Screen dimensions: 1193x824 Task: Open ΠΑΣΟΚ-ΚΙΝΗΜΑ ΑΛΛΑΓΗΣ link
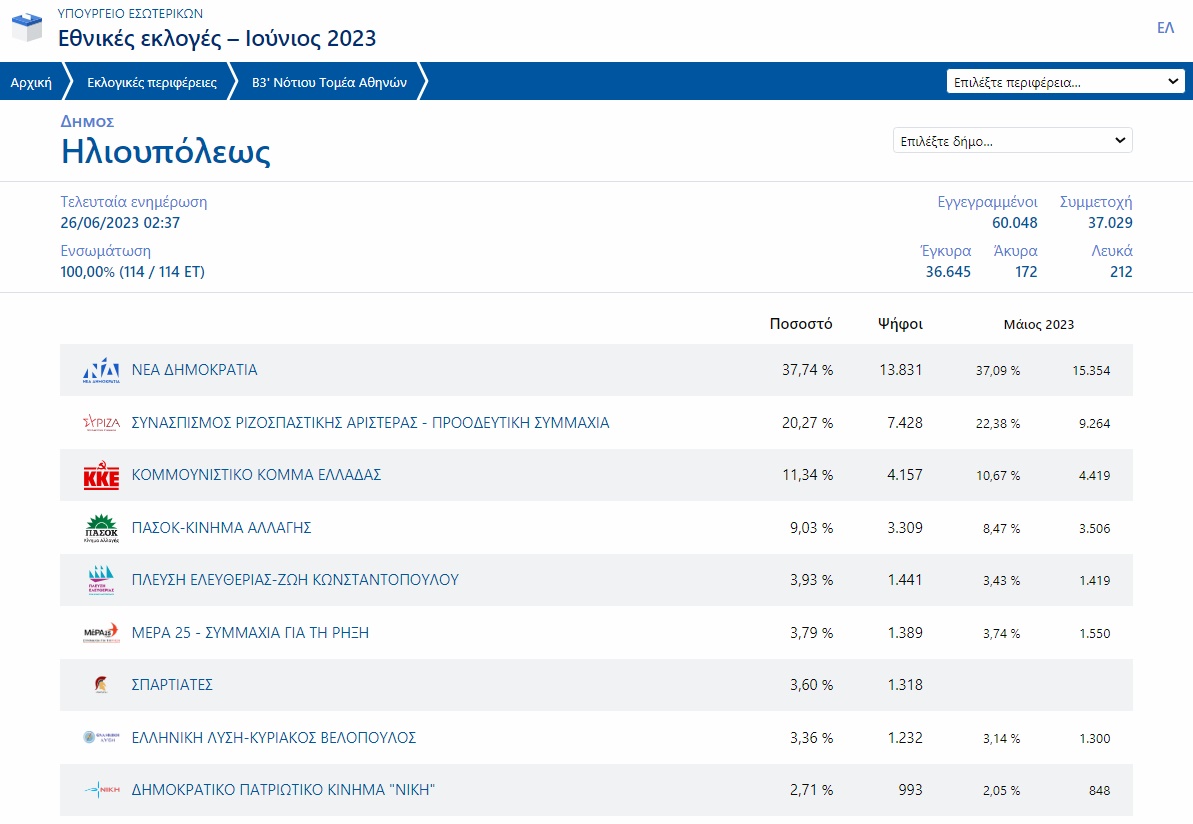(221, 527)
